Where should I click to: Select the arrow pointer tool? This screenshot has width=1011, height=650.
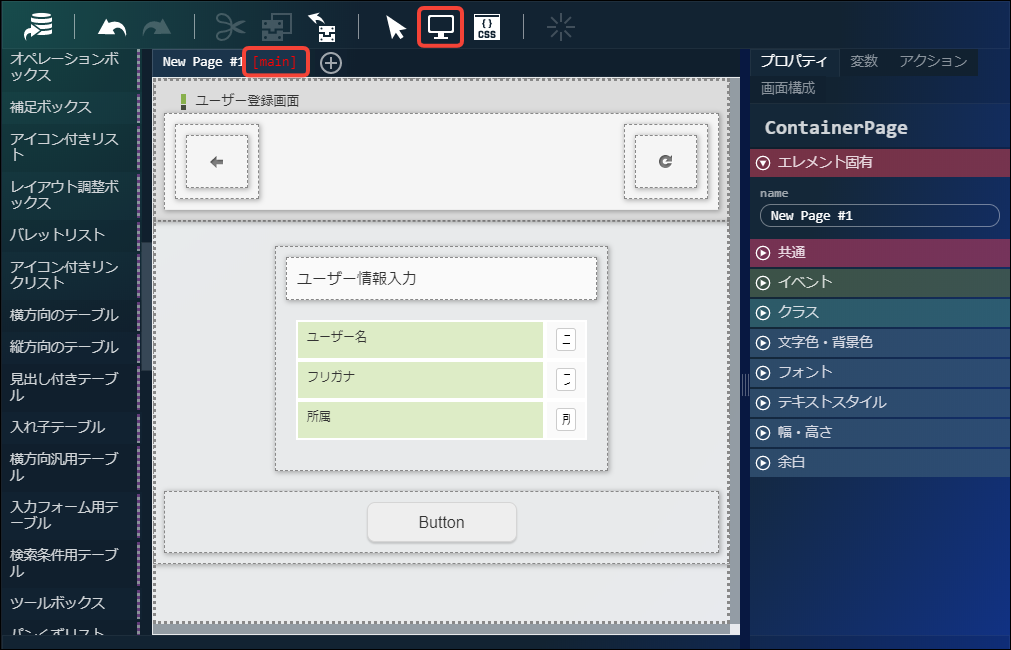tap(395, 28)
